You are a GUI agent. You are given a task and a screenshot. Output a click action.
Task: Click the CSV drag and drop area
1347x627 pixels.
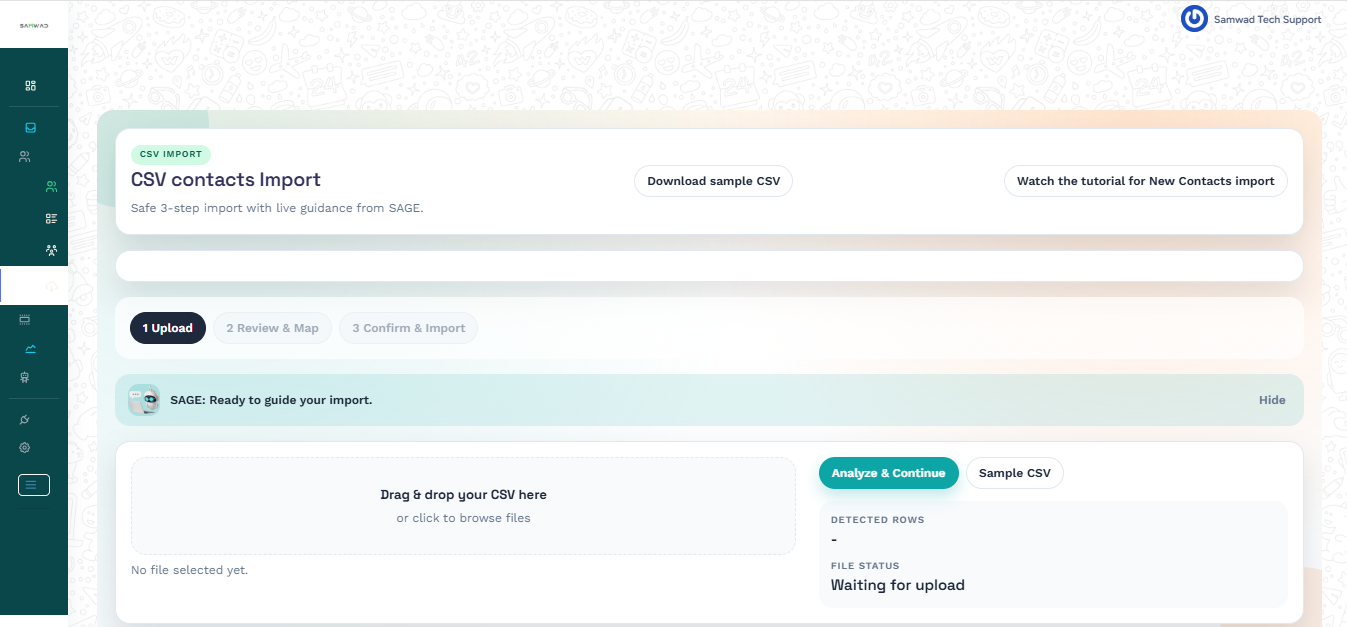point(463,506)
